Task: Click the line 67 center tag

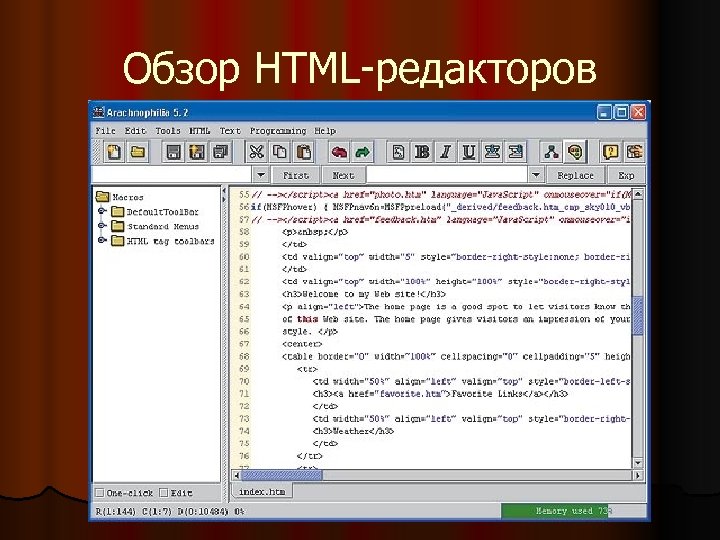Action: (302, 344)
